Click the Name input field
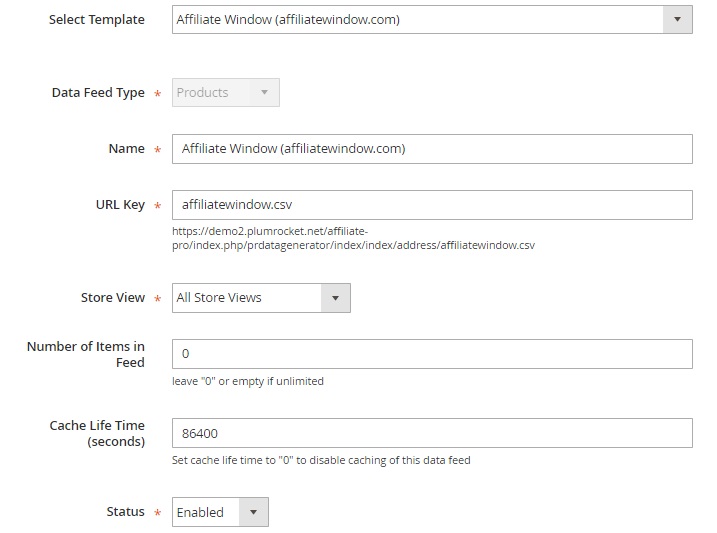The height and width of the screenshot is (533, 717). coord(432,149)
